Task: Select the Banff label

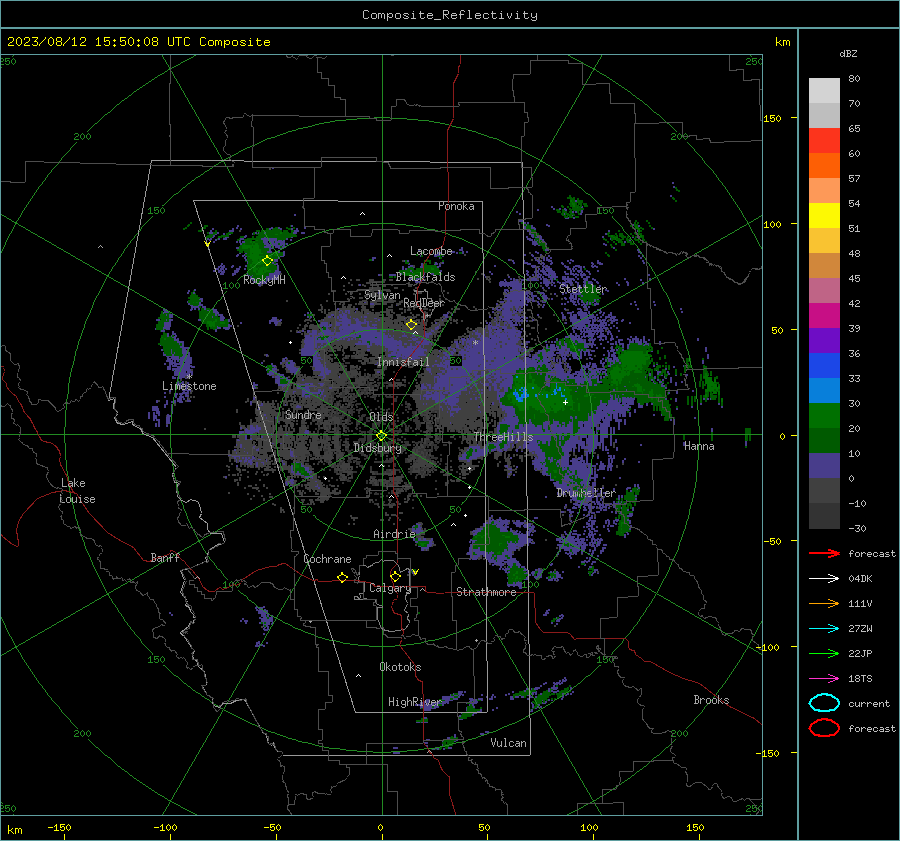Action: pos(165,557)
